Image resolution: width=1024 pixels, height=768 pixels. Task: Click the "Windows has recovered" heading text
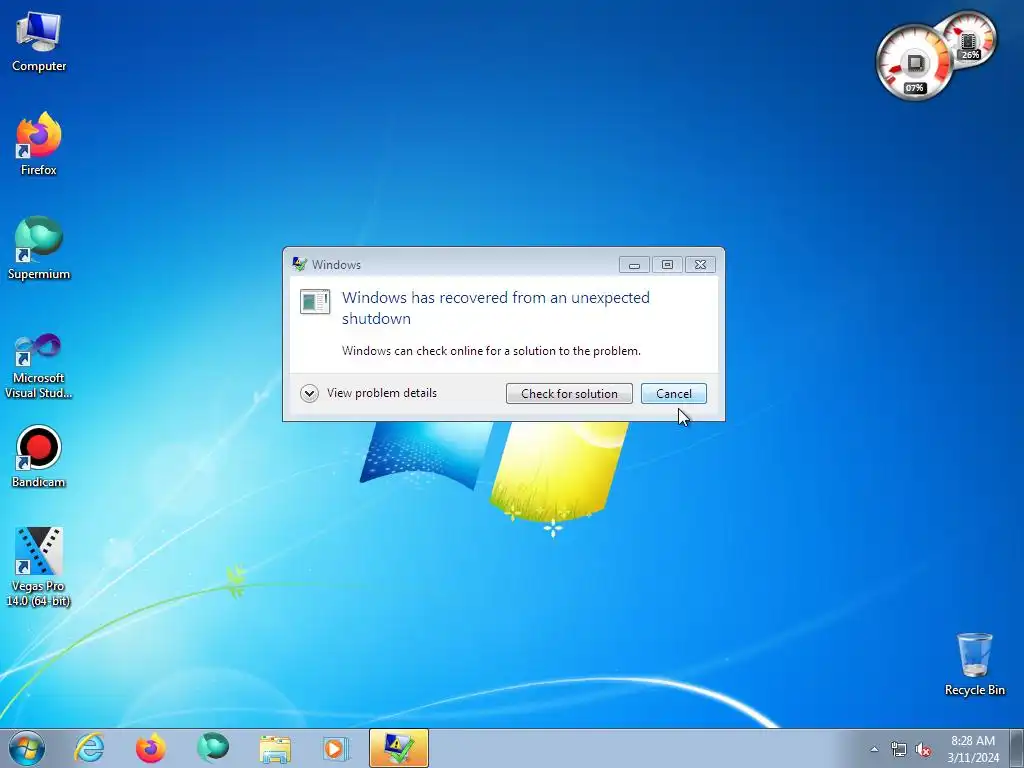point(496,308)
